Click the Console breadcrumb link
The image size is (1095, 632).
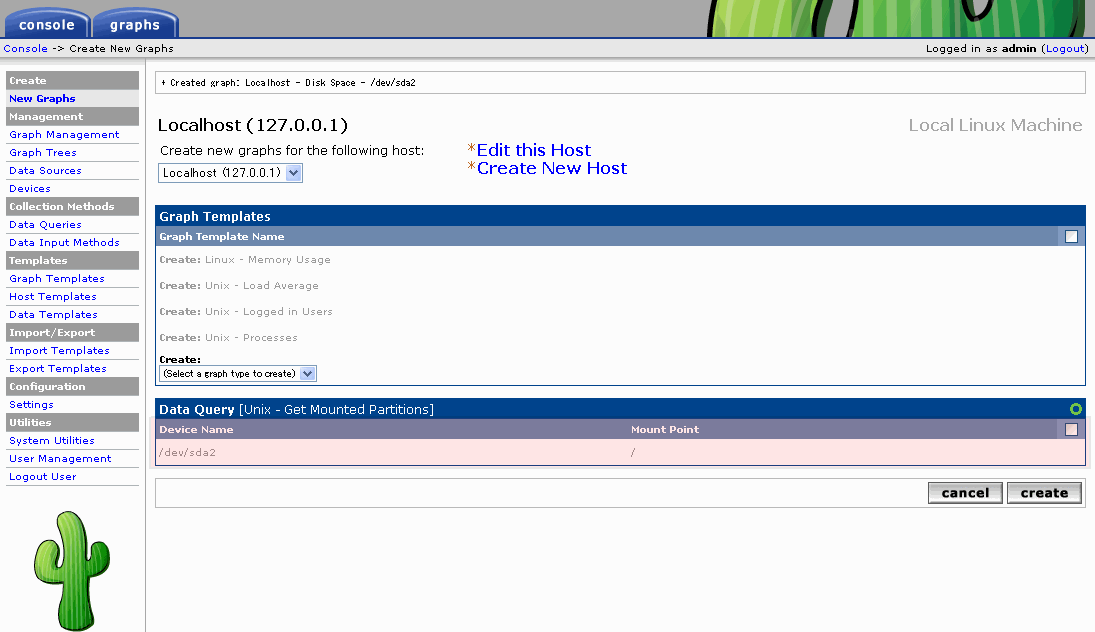tap(25, 48)
